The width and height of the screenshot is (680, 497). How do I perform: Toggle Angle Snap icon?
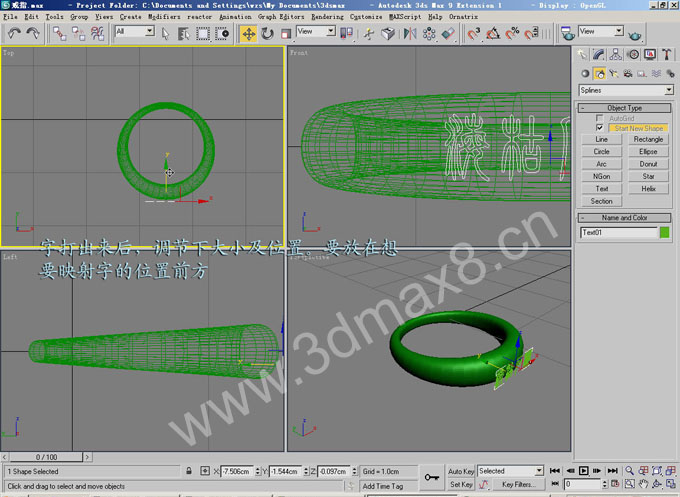tap(493, 33)
